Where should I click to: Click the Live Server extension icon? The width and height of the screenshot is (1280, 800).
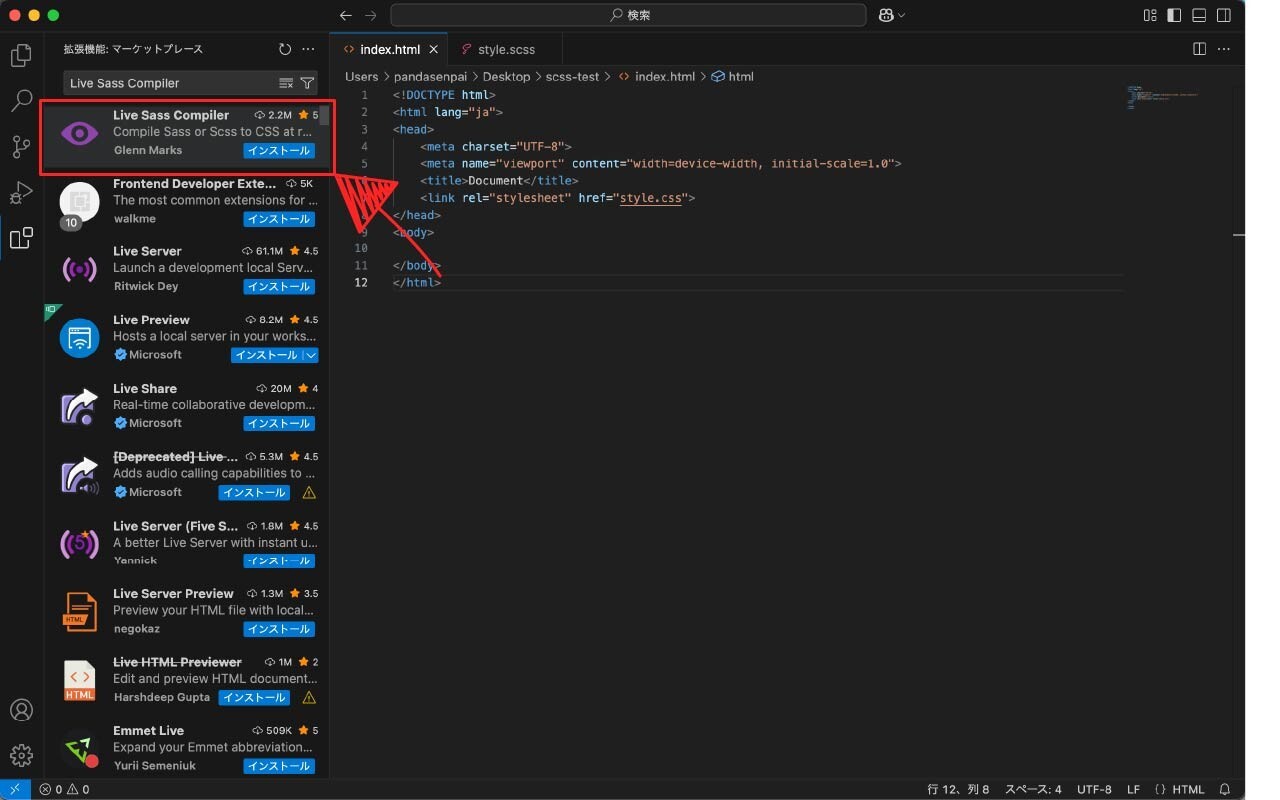click(x=79, y=269)
